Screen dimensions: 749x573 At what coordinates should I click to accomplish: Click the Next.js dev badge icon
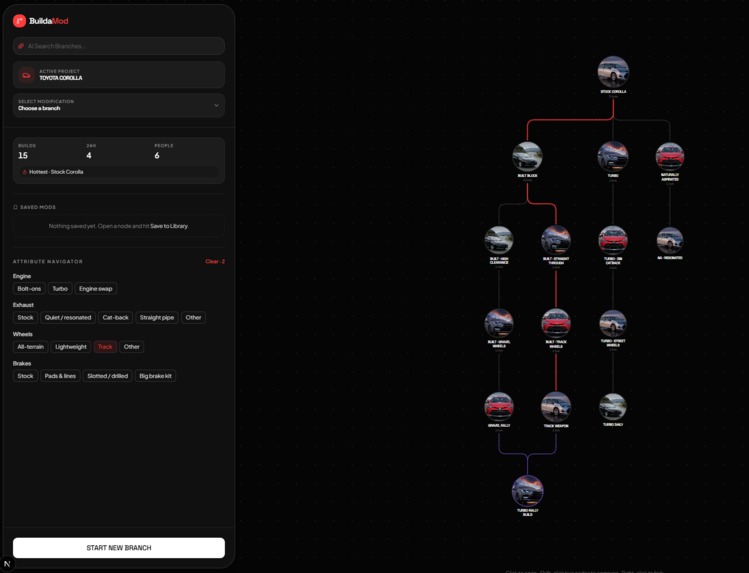7,564
